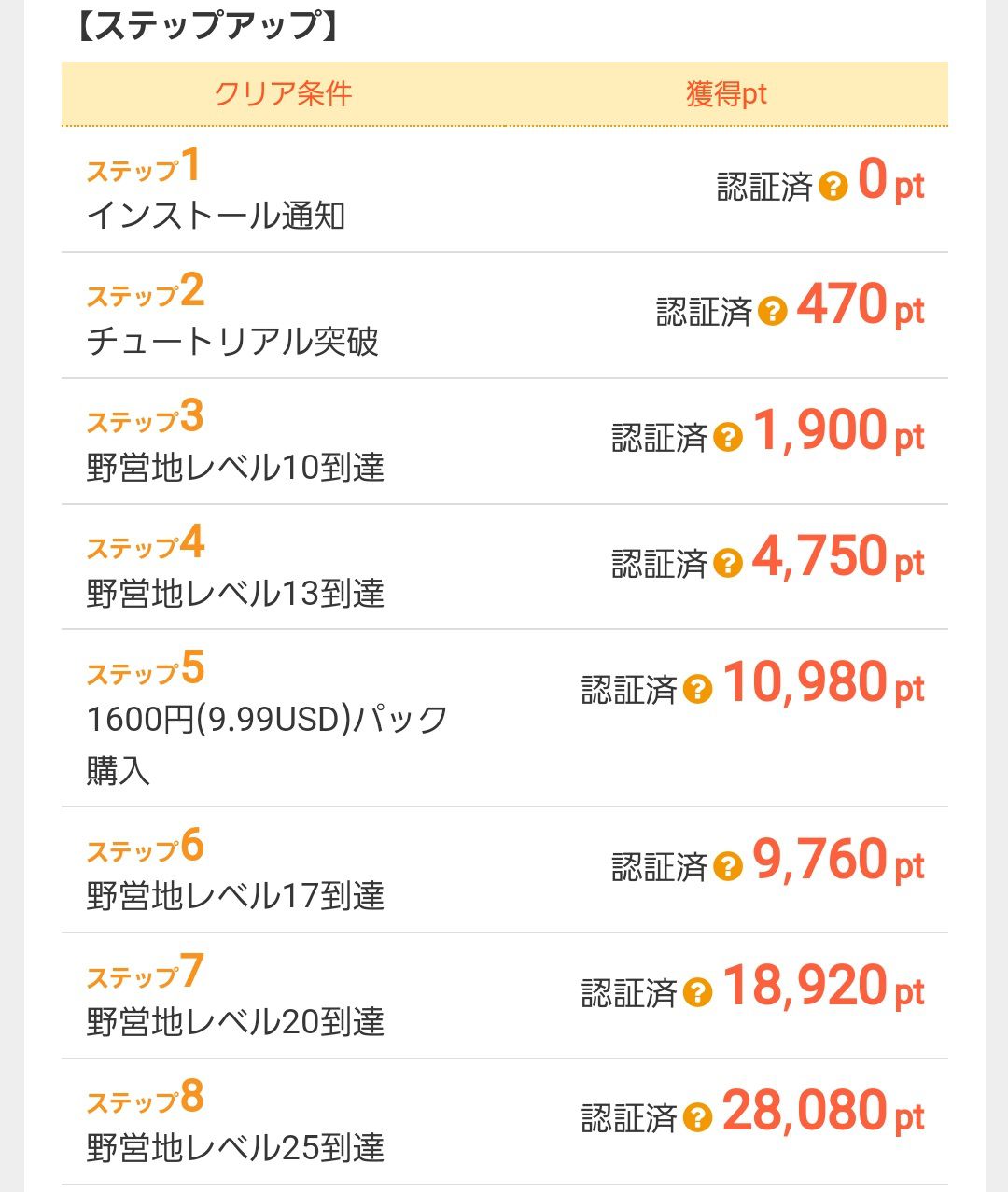Image resolution: width=1008 pixels, height=1192 pixels.
Task: Tap the help icon next to 4,750 pt
Action: (x=727, y=563)
